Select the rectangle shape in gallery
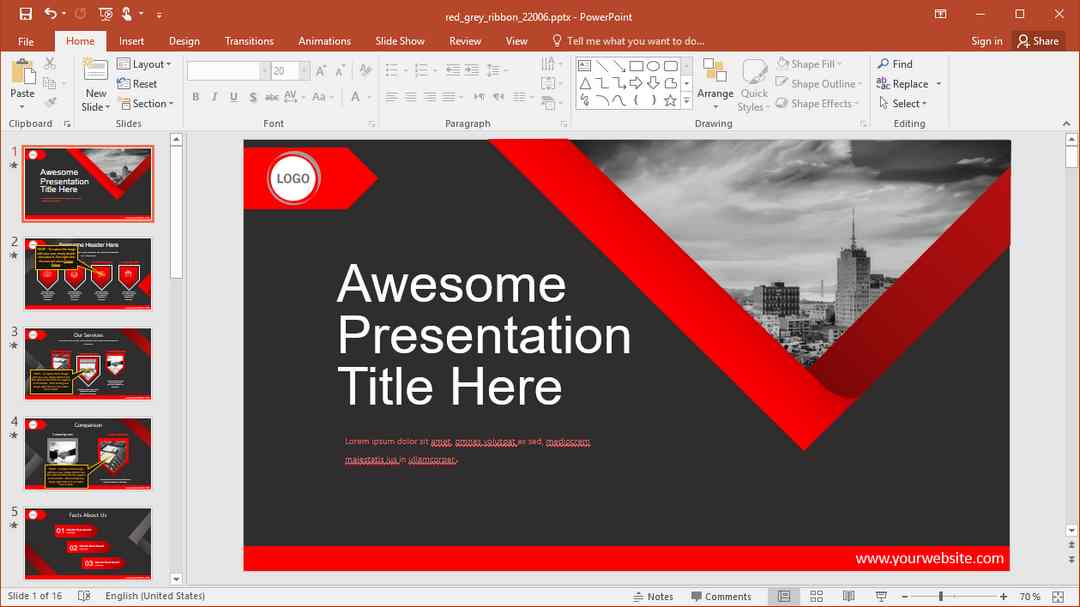The image size is (1080, 607). coord(636,66)
